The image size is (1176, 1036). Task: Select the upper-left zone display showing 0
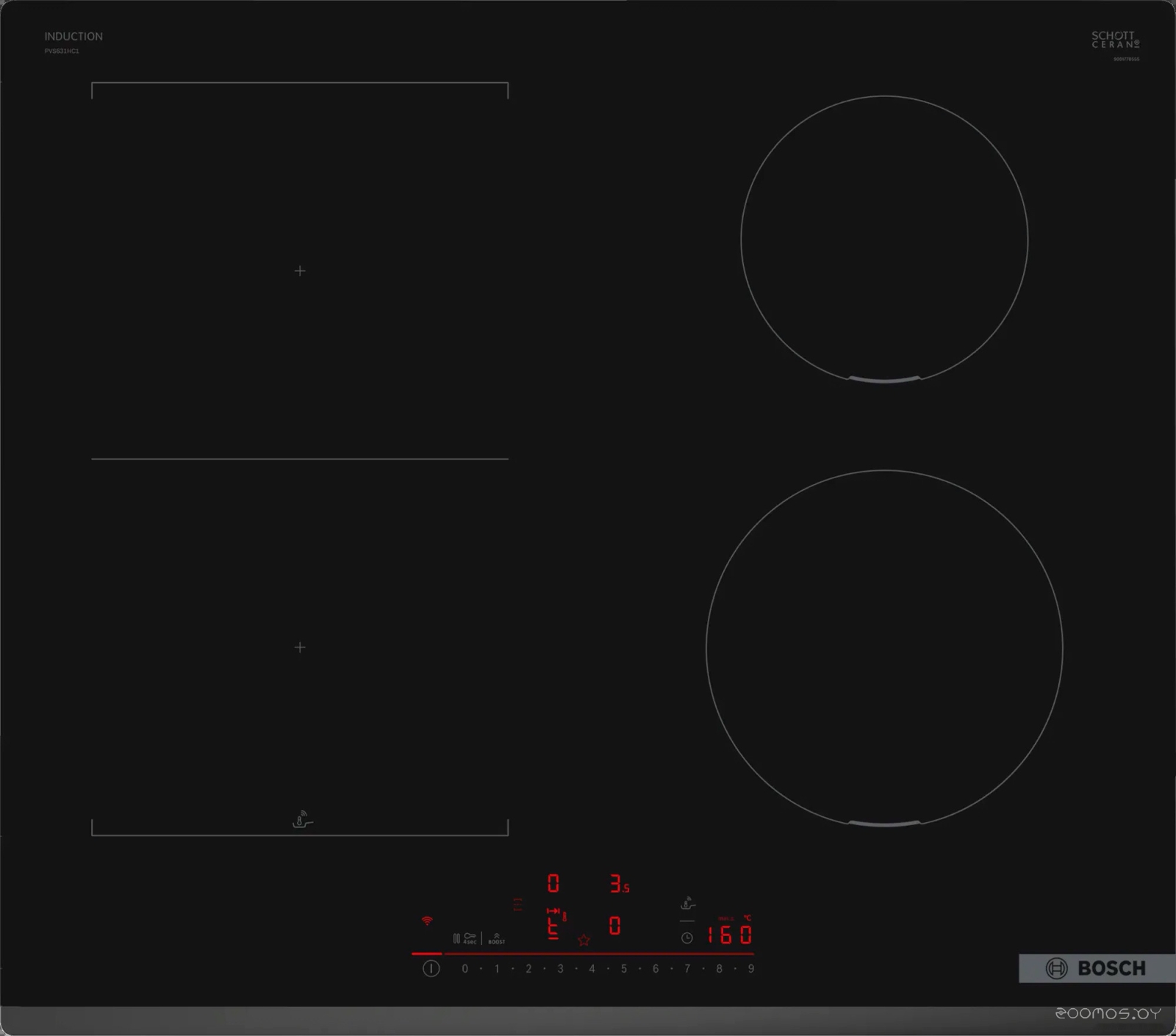[x=553, y=883]
